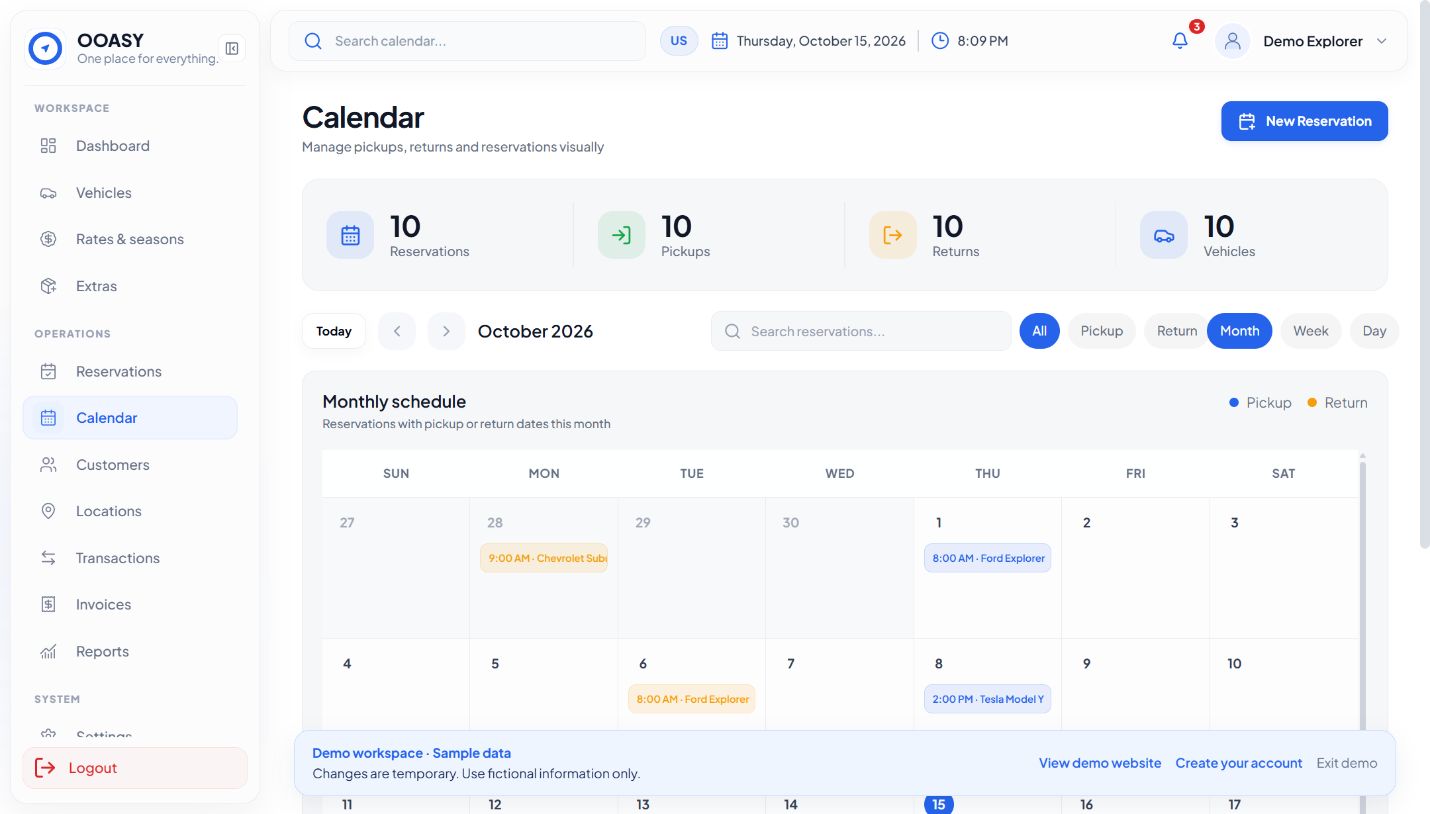This screenshot has width=1430, height=814.
Task: Click the Vehicles car icon in sidebar
Action: (48, 193)
